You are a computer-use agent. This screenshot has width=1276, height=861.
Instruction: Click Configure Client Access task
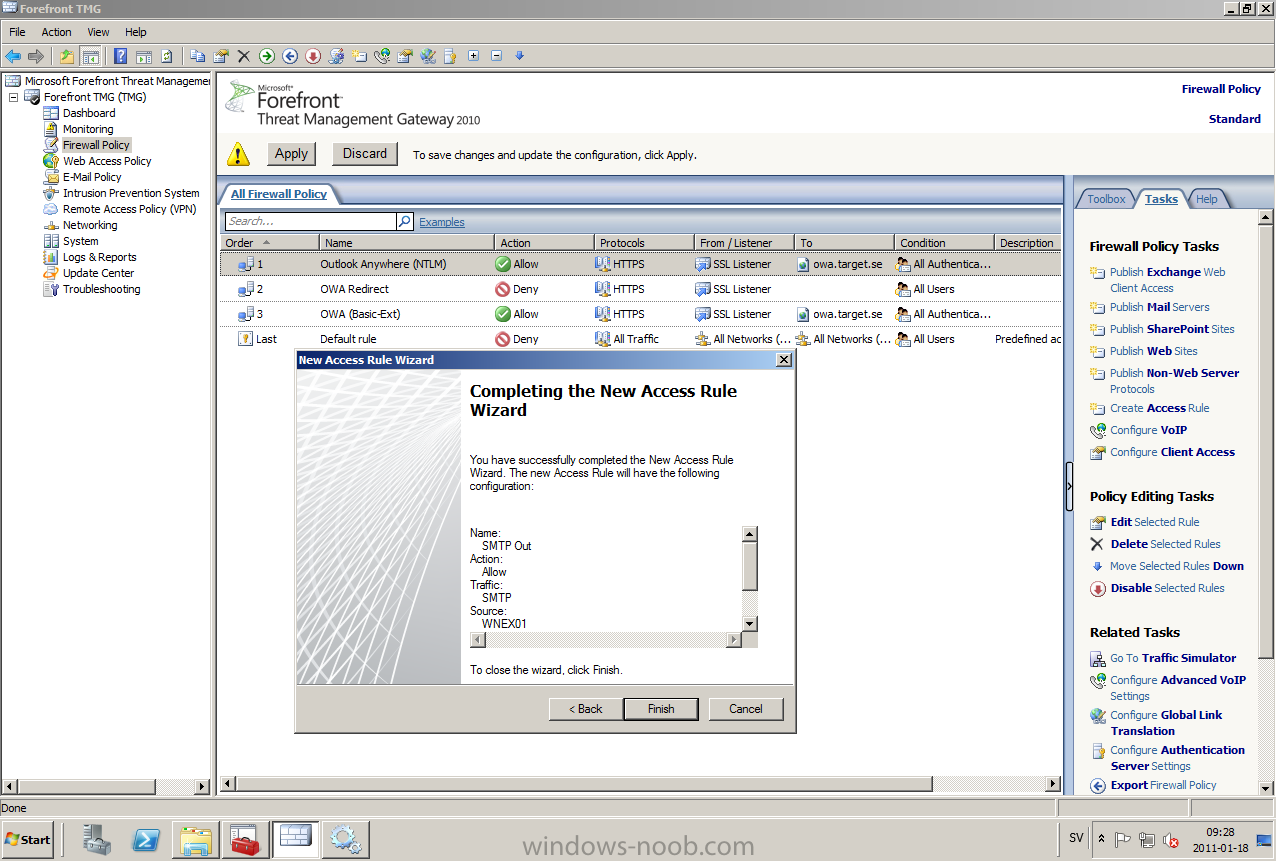pos(1172,452)
